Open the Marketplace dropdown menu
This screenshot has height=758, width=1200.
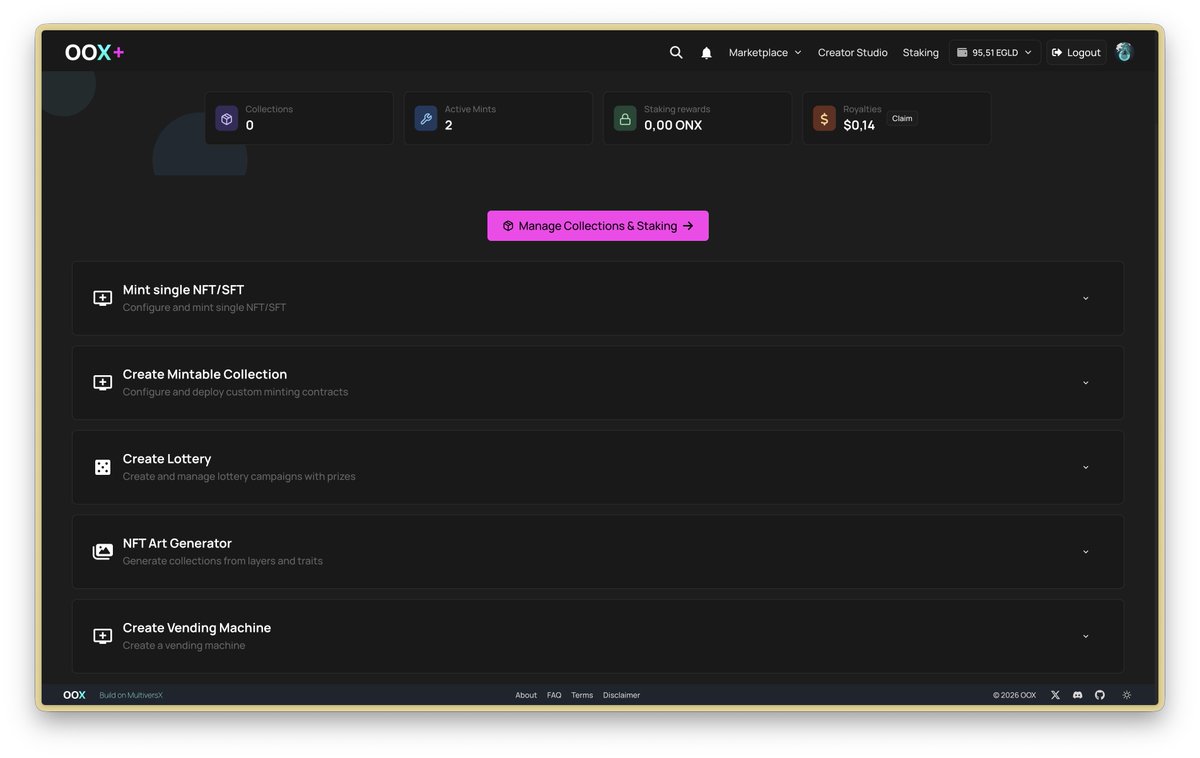765,53
